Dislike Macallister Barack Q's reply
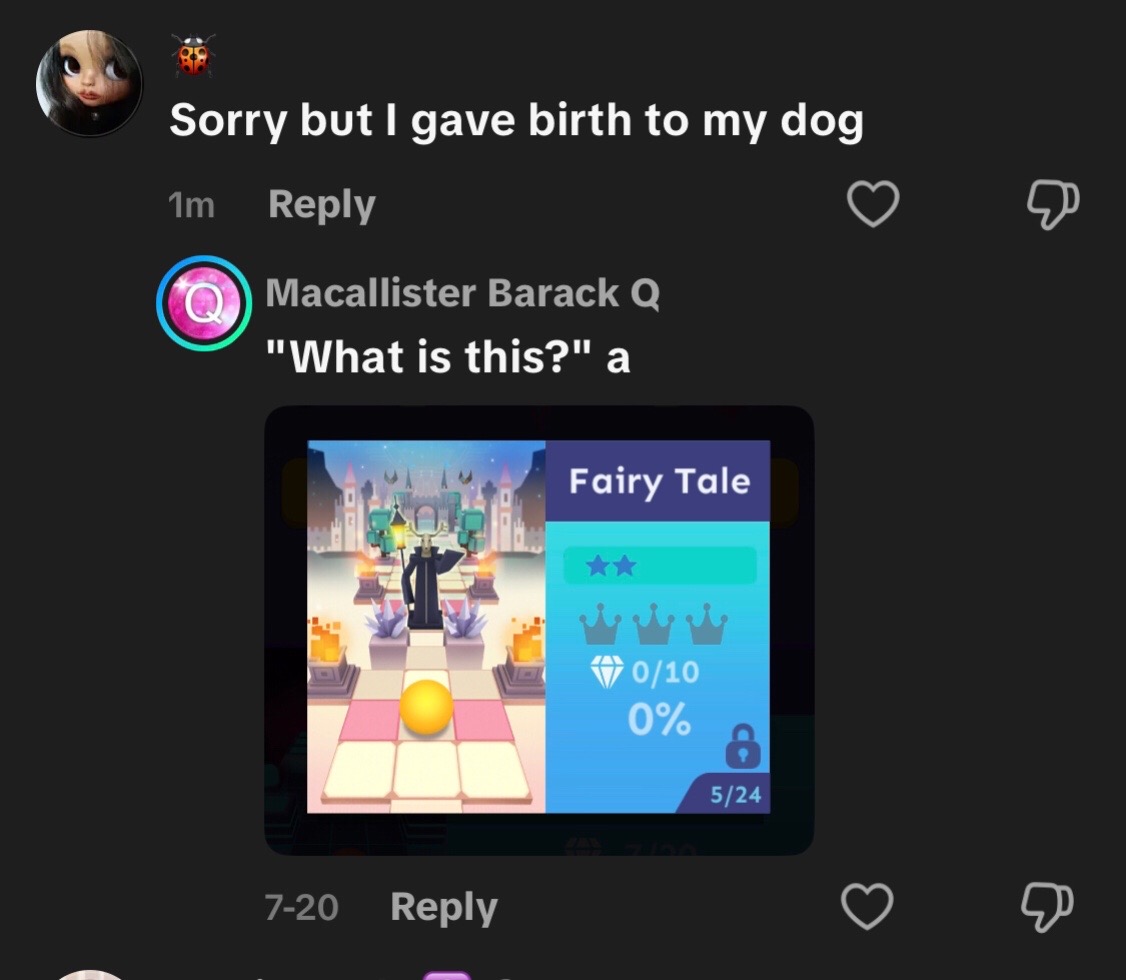The width and height of the screenshot is (1126, 980). coord(1047,907)
